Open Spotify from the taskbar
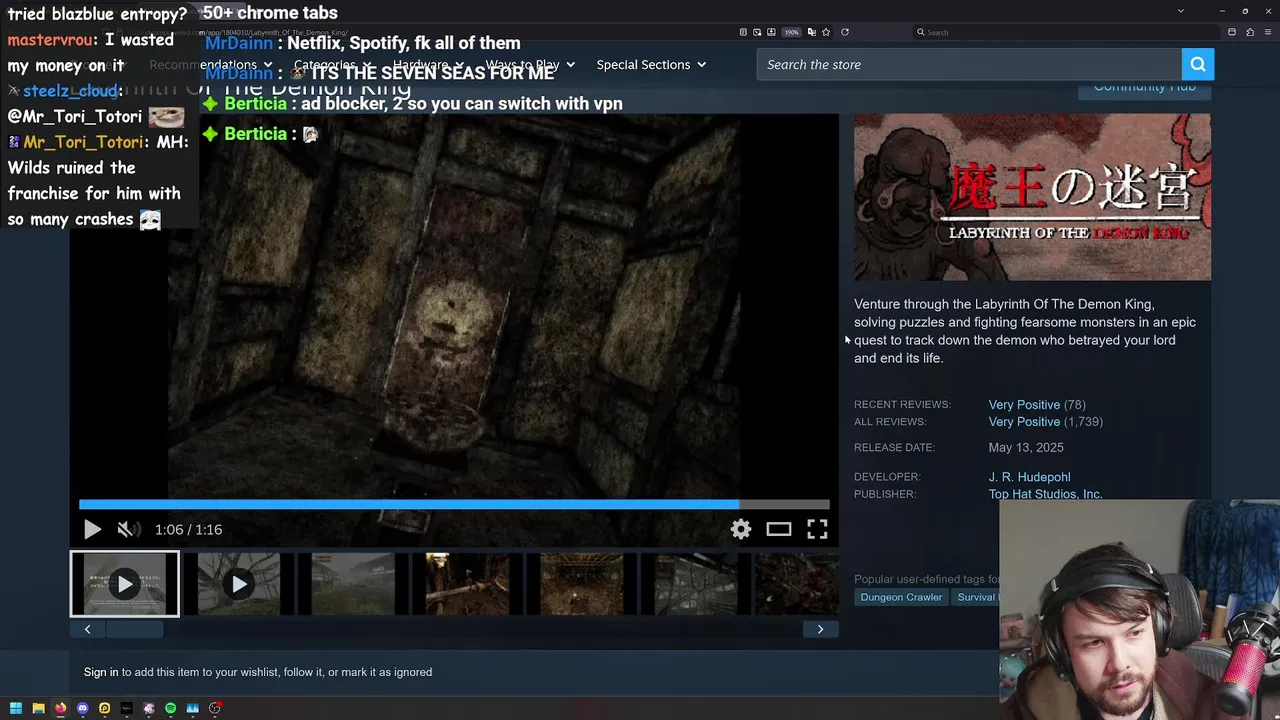Image resolution: width=1280 pixels, height=720 pixels. pos(170,708)
